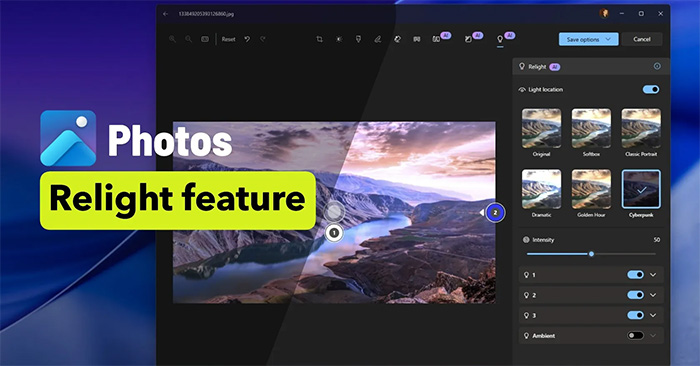Click the Relight panel title

(x=537, y=67)
